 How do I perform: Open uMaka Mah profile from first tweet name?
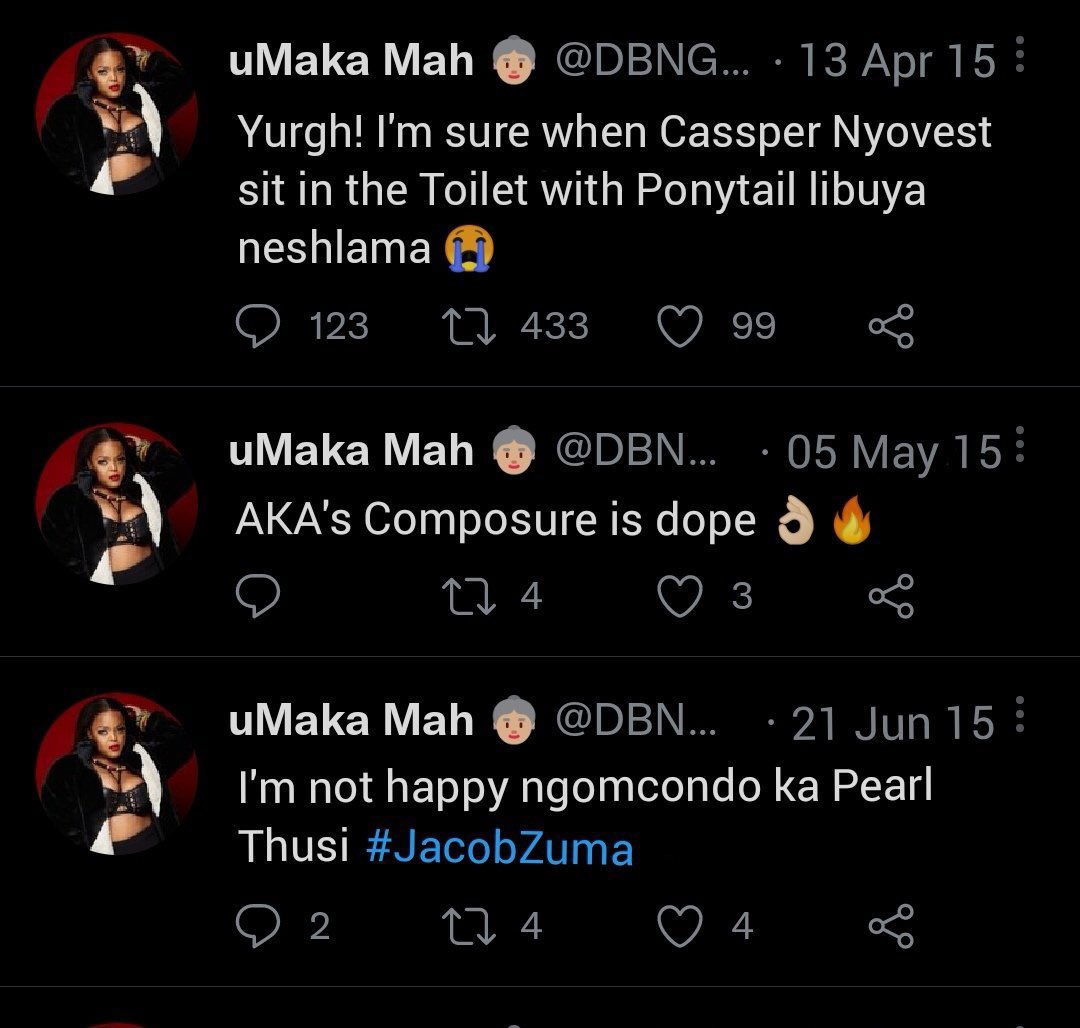point(351,60)
